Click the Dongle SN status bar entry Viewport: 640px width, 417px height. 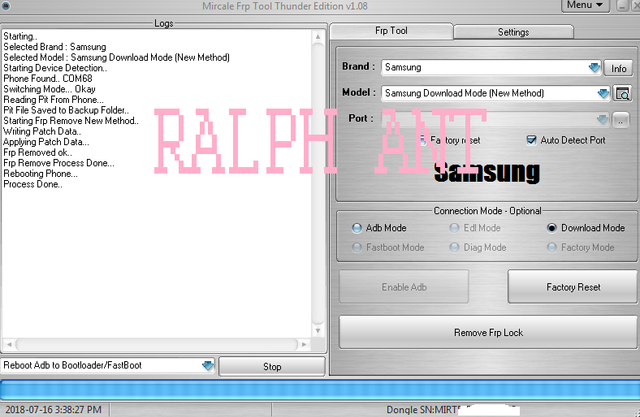point(453,410)
